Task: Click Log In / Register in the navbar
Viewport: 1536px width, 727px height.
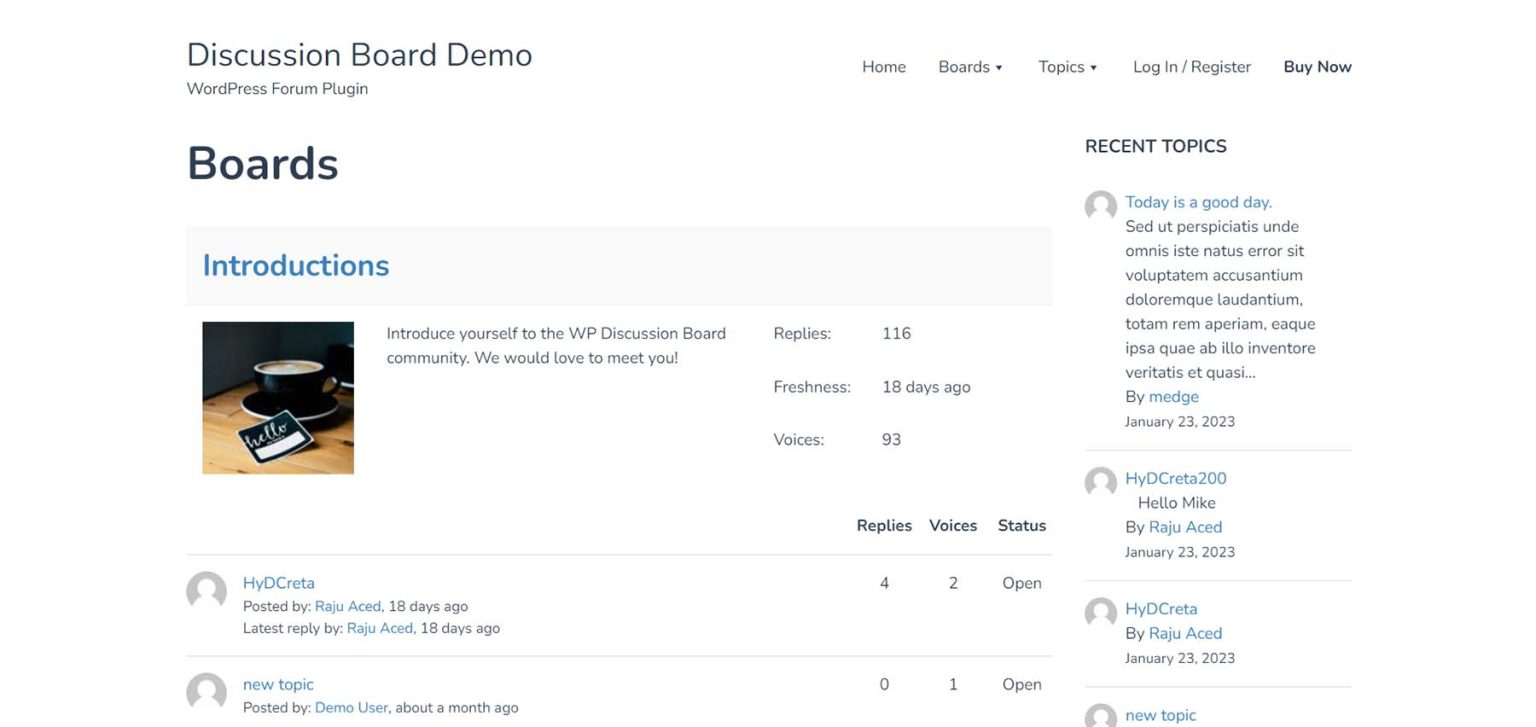Action: coord(1191,67)
